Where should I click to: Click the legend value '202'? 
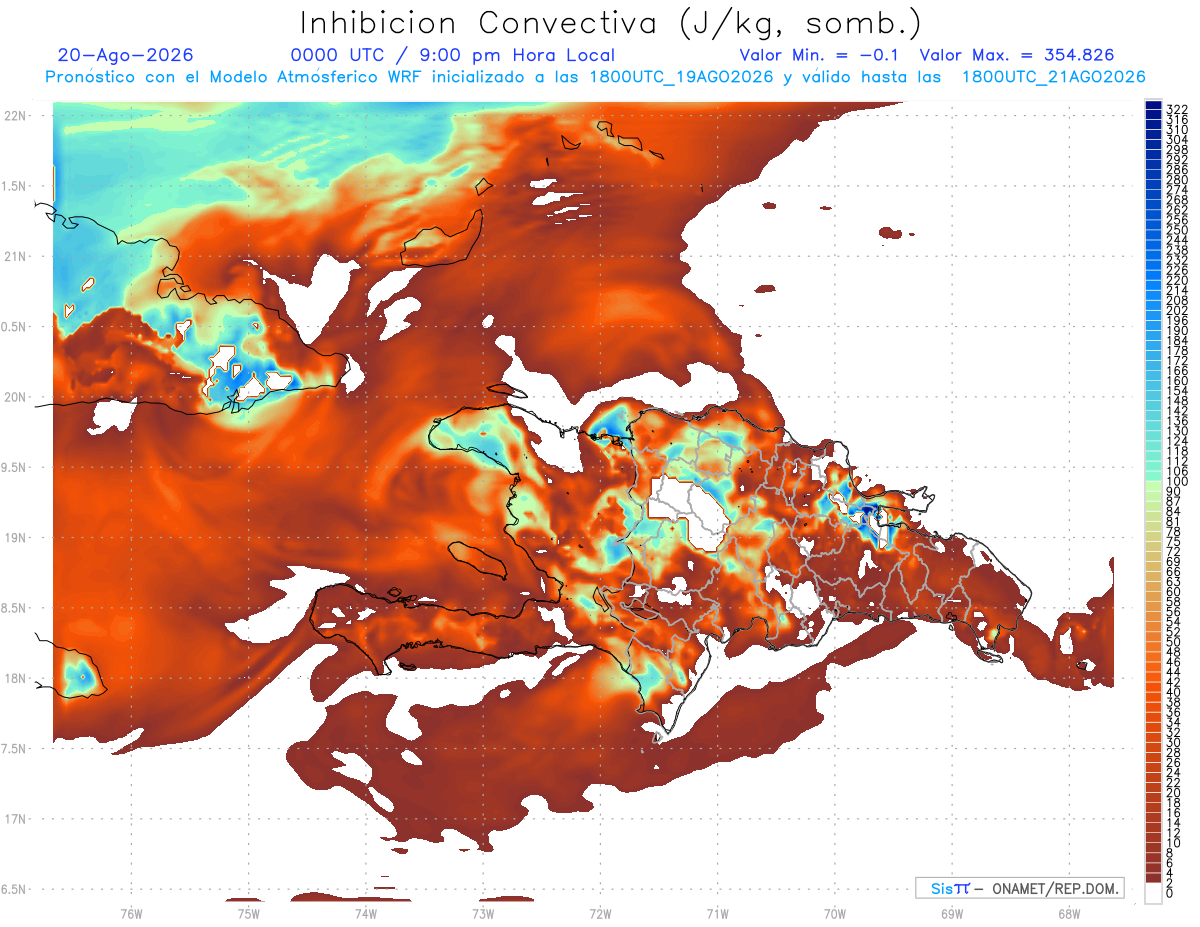click(1176, 310)
